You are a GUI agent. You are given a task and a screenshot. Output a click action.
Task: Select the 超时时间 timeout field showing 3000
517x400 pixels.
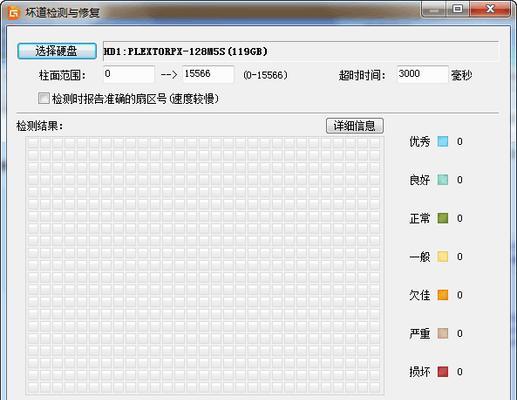(x=422, y=74)
